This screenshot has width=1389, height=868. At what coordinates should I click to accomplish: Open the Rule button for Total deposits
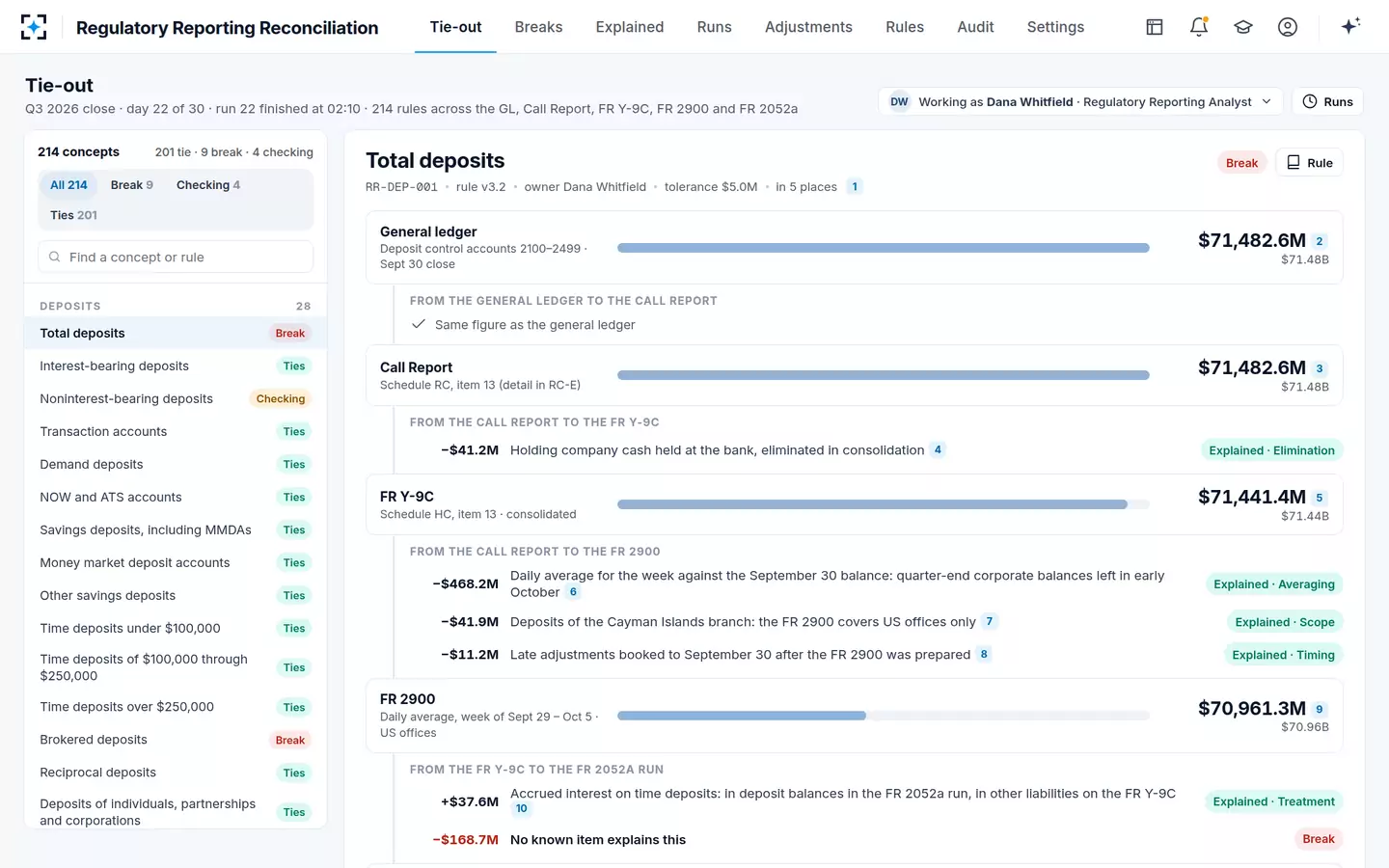(1309, 162)
